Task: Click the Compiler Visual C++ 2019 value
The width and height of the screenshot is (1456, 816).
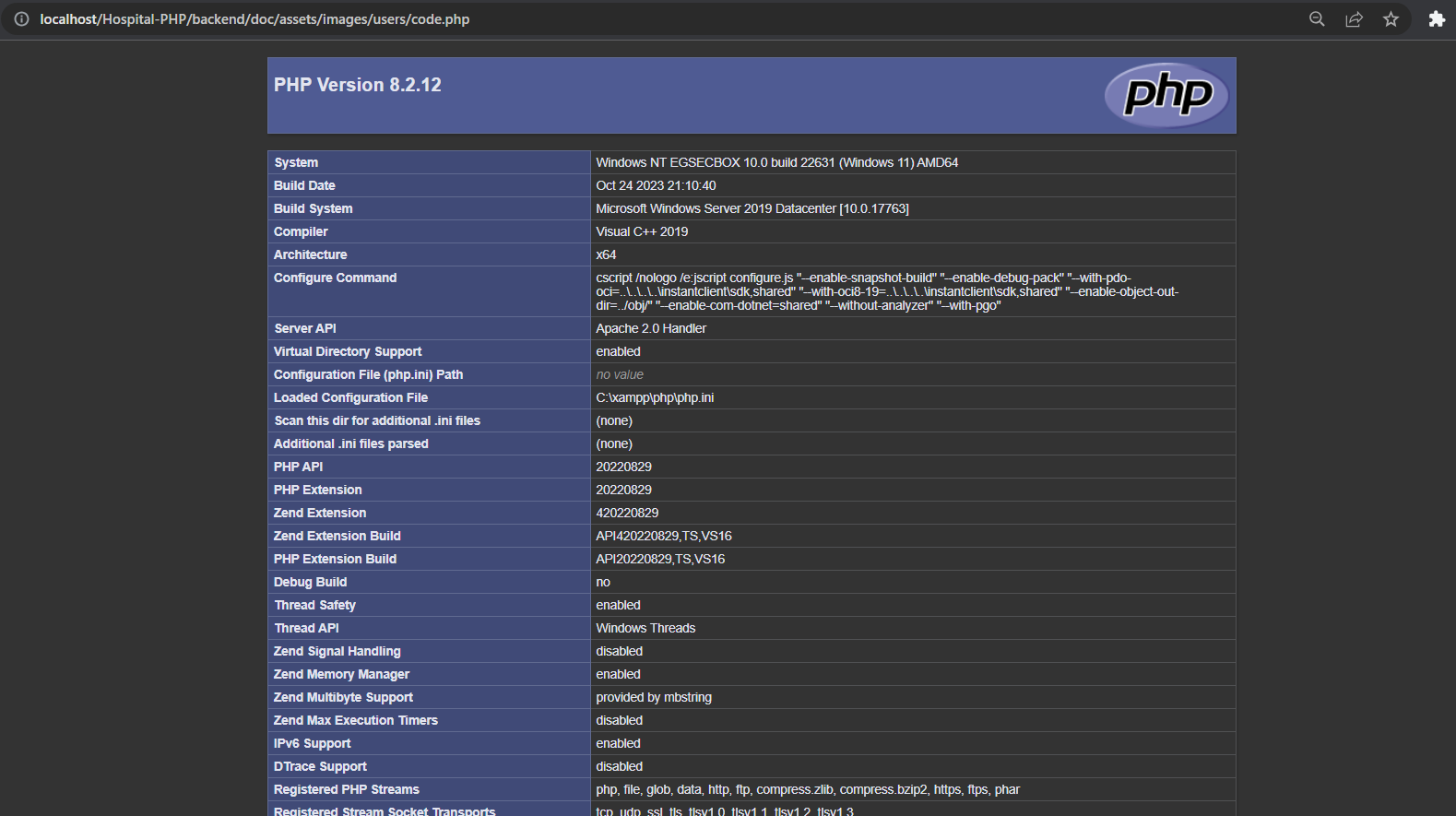Action: [642, 231]
